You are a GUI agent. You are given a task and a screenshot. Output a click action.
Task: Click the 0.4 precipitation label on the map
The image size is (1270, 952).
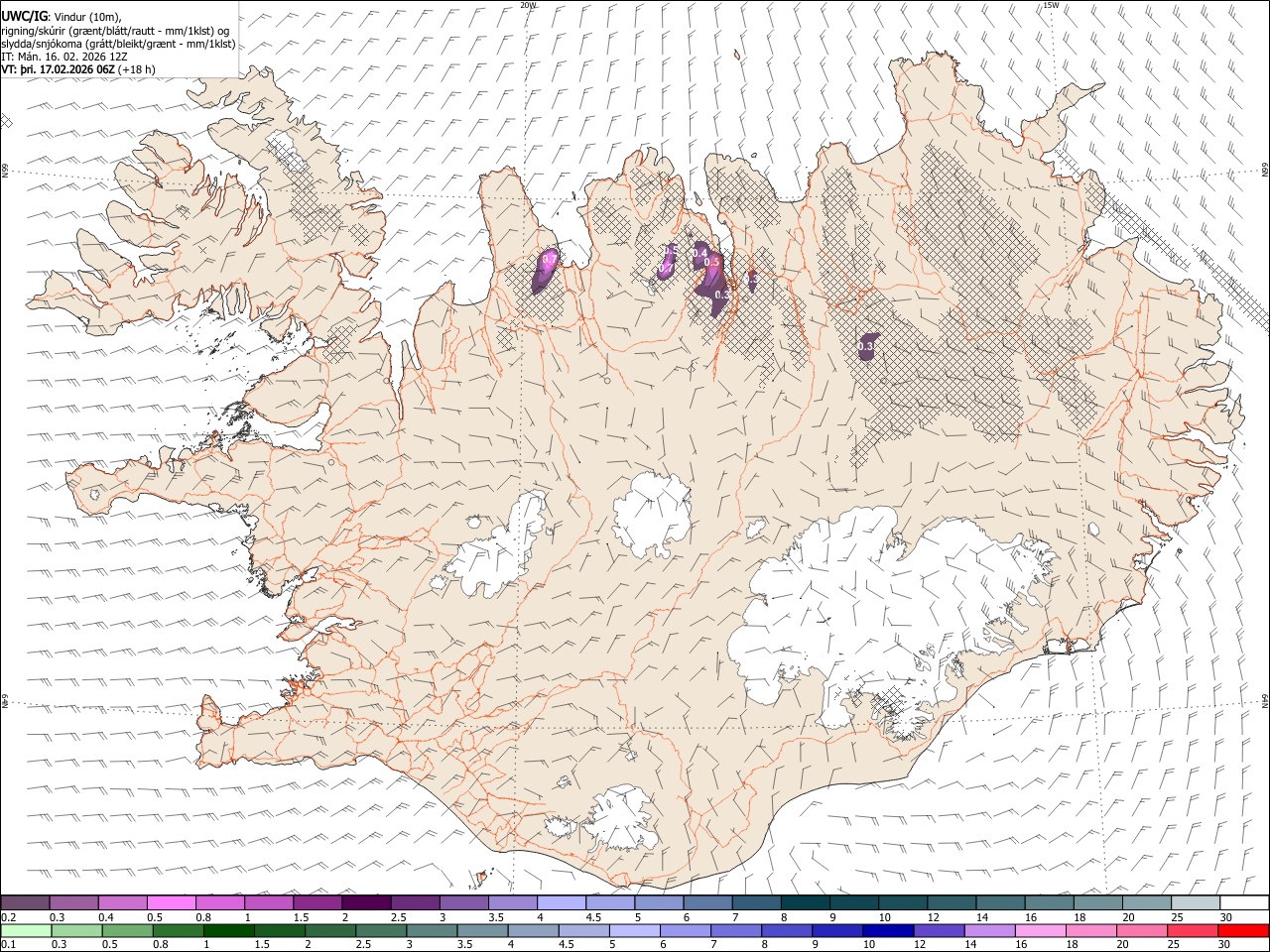[698, 255]
